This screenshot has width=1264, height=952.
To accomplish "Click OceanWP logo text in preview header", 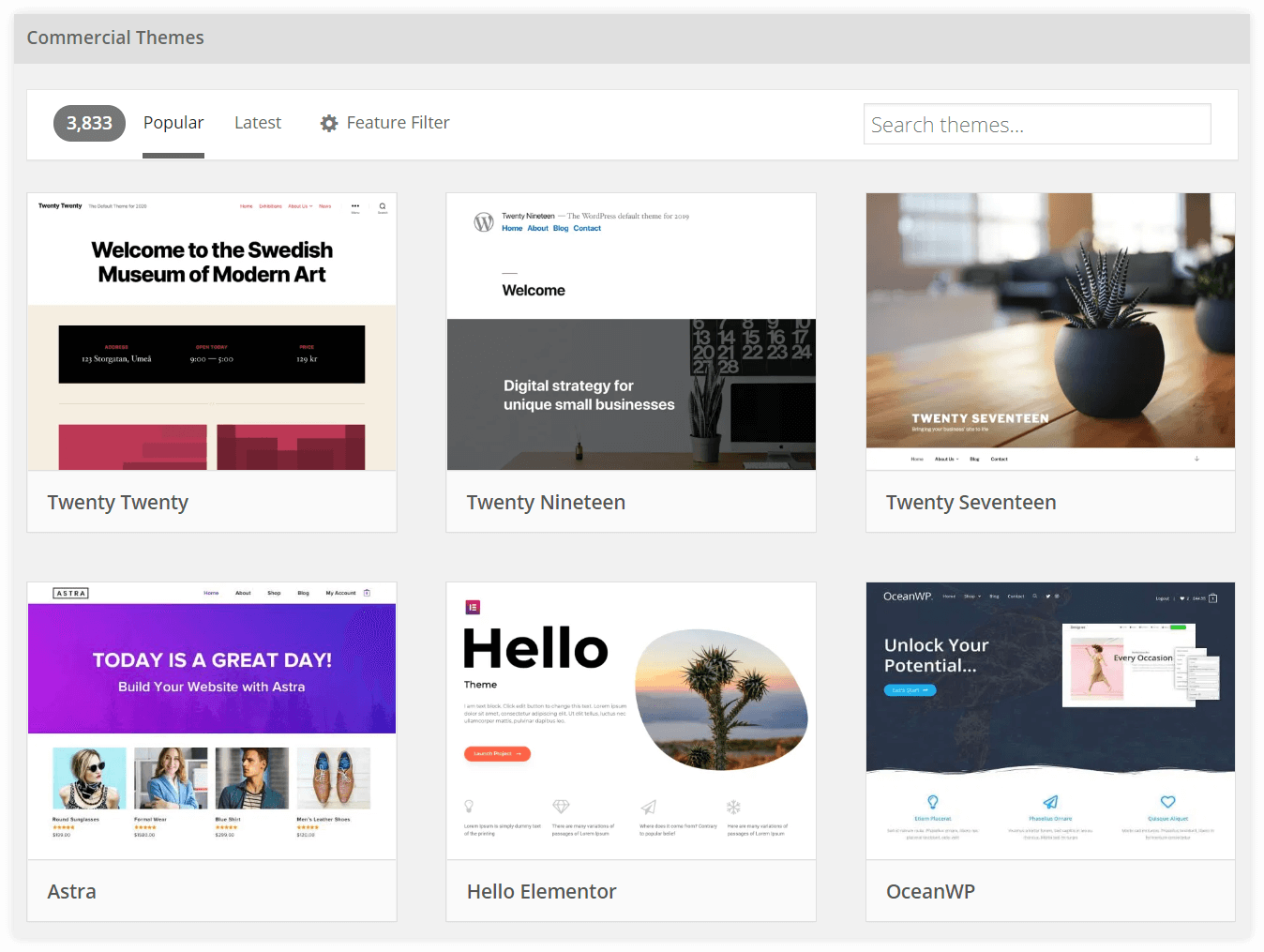I will [908, 597].
